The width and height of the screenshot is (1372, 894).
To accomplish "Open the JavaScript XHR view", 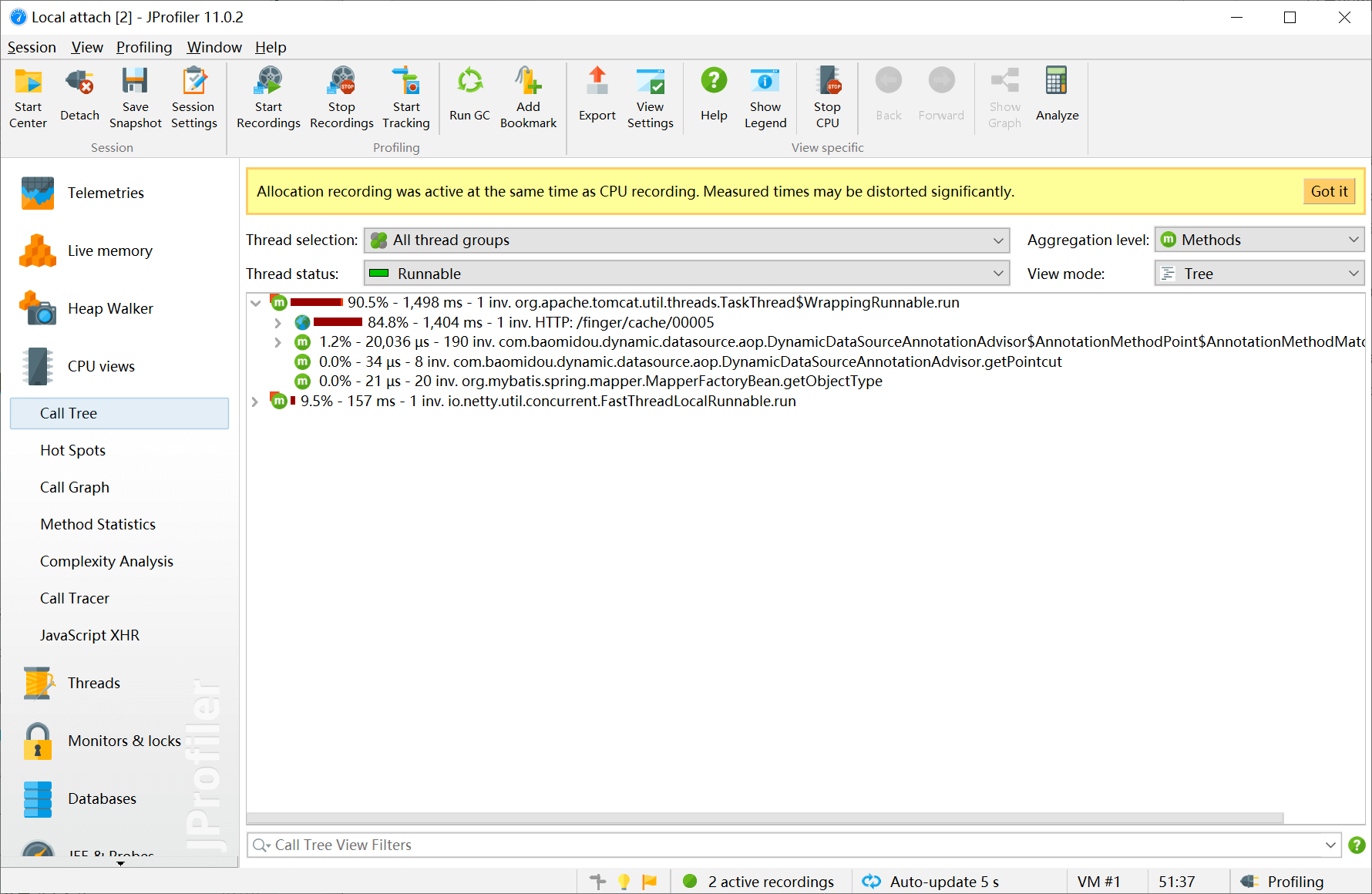I will pyautogui.click(x=119, y=636).
